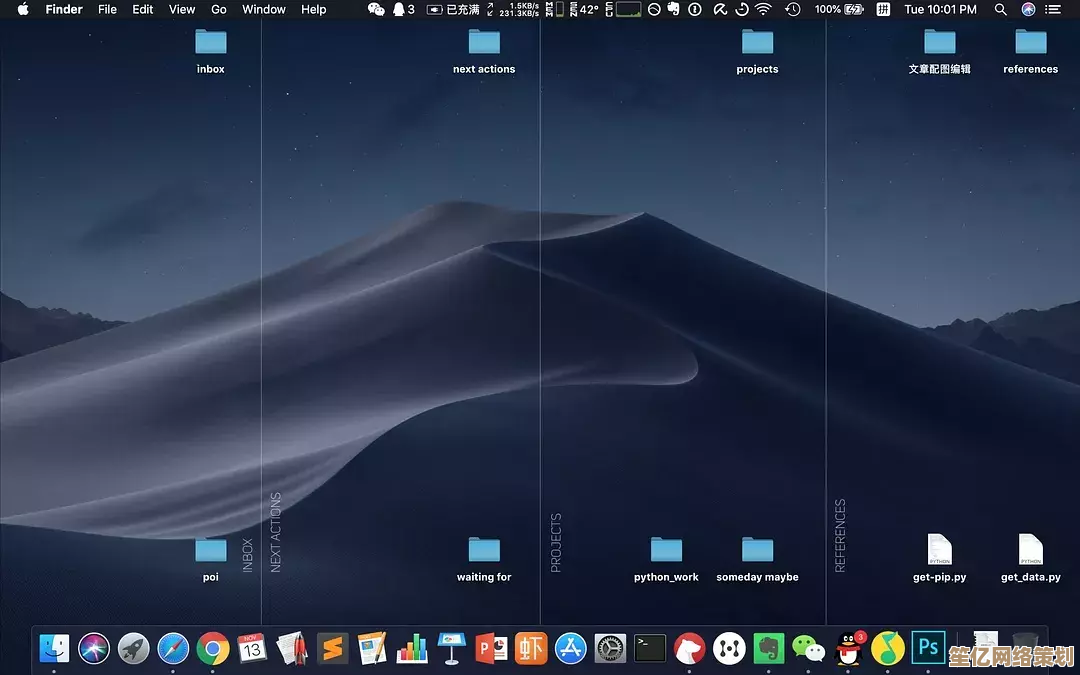
Task: Open Photoshop in the dock
Action: (x=928, y=648)
